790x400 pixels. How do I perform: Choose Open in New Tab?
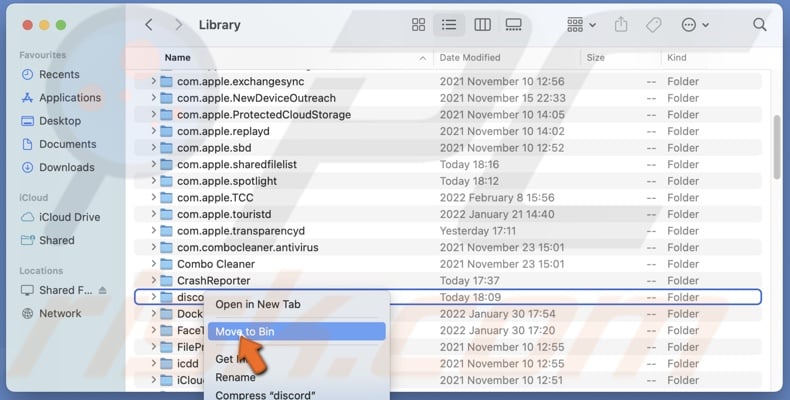[x=258, y=304]
